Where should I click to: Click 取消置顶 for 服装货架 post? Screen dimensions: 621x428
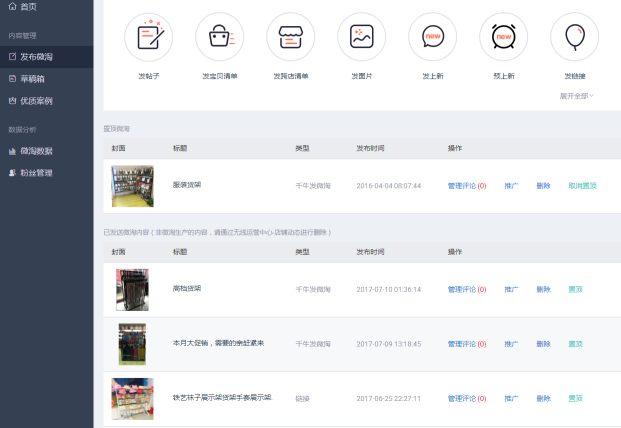pos(582,186)
